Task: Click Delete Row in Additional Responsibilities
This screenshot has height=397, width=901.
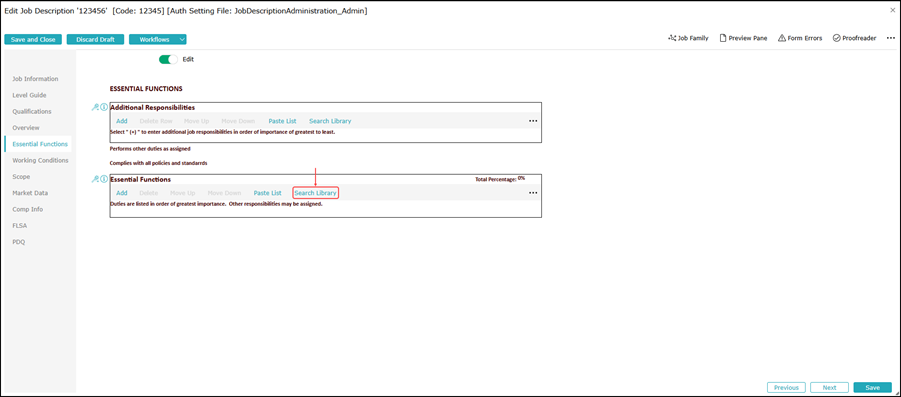Action: [x=156, y=121]
